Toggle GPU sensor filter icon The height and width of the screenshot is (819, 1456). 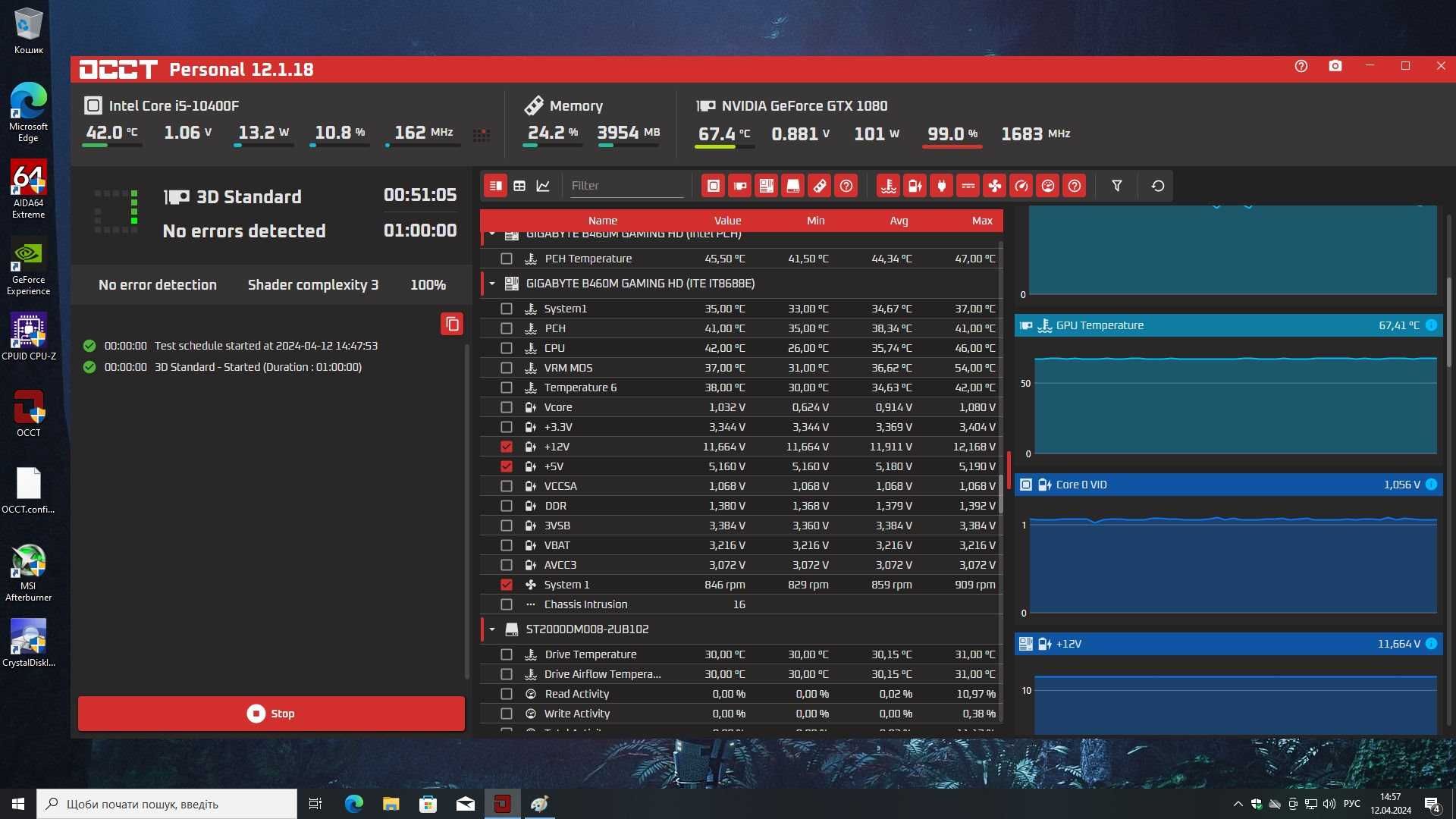[x=740, y=186]
